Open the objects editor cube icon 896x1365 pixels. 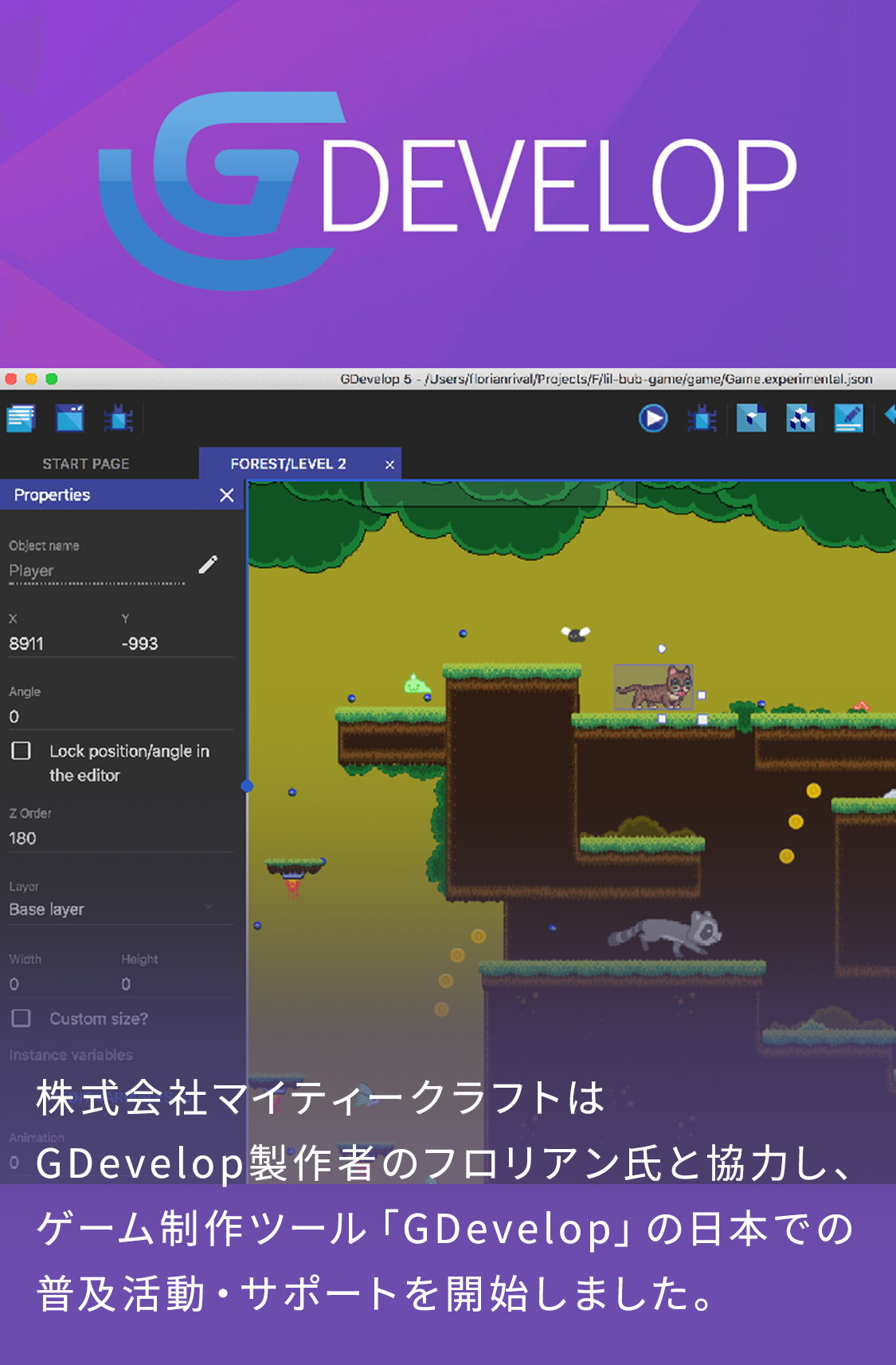point(751,418)
